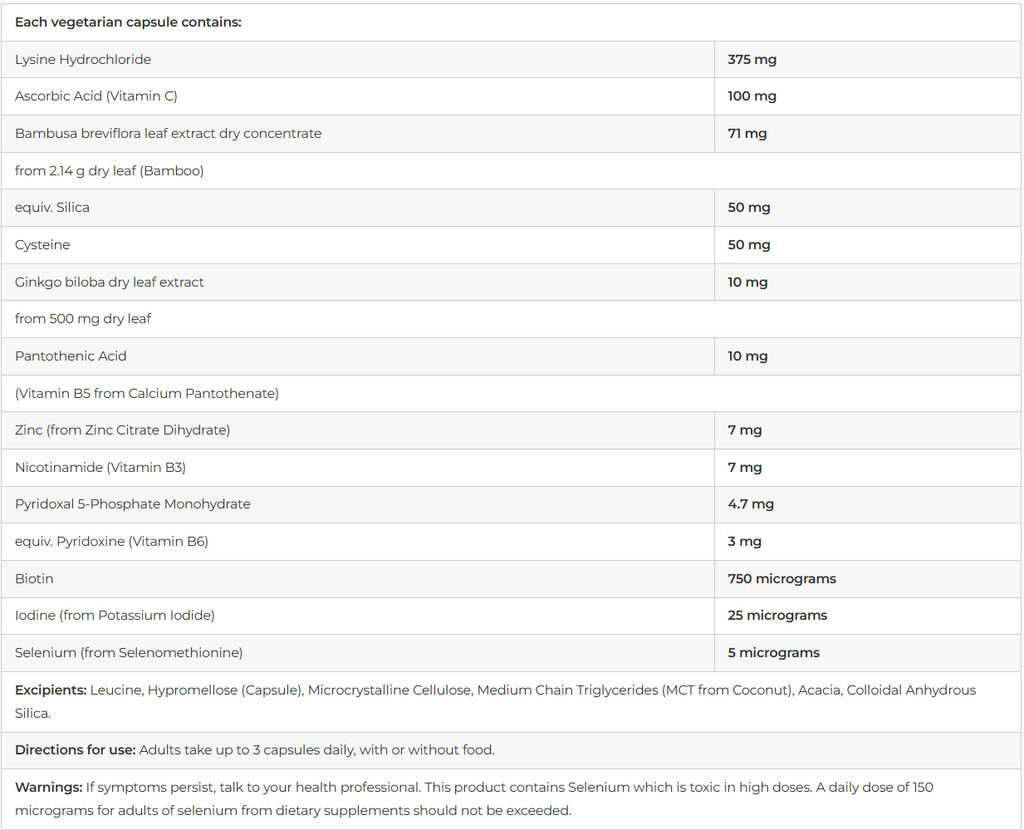The image size is (1024, 830).
Task: Click the Ascorbic Acid (Vitamin C) row label
Action: pos(96,96)
